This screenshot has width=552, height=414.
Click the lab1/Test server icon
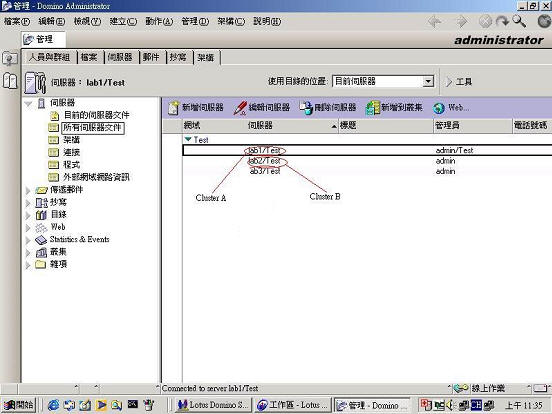[35, 82]
